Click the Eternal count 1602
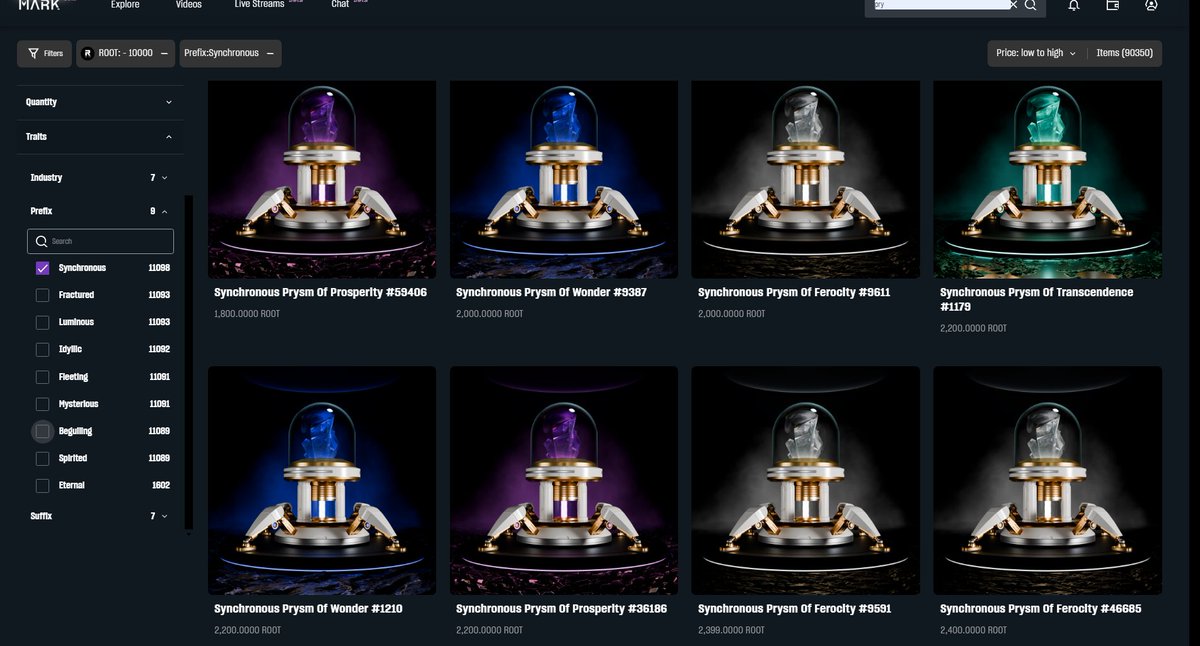1200x646 pixels. (x=160, y=485)
